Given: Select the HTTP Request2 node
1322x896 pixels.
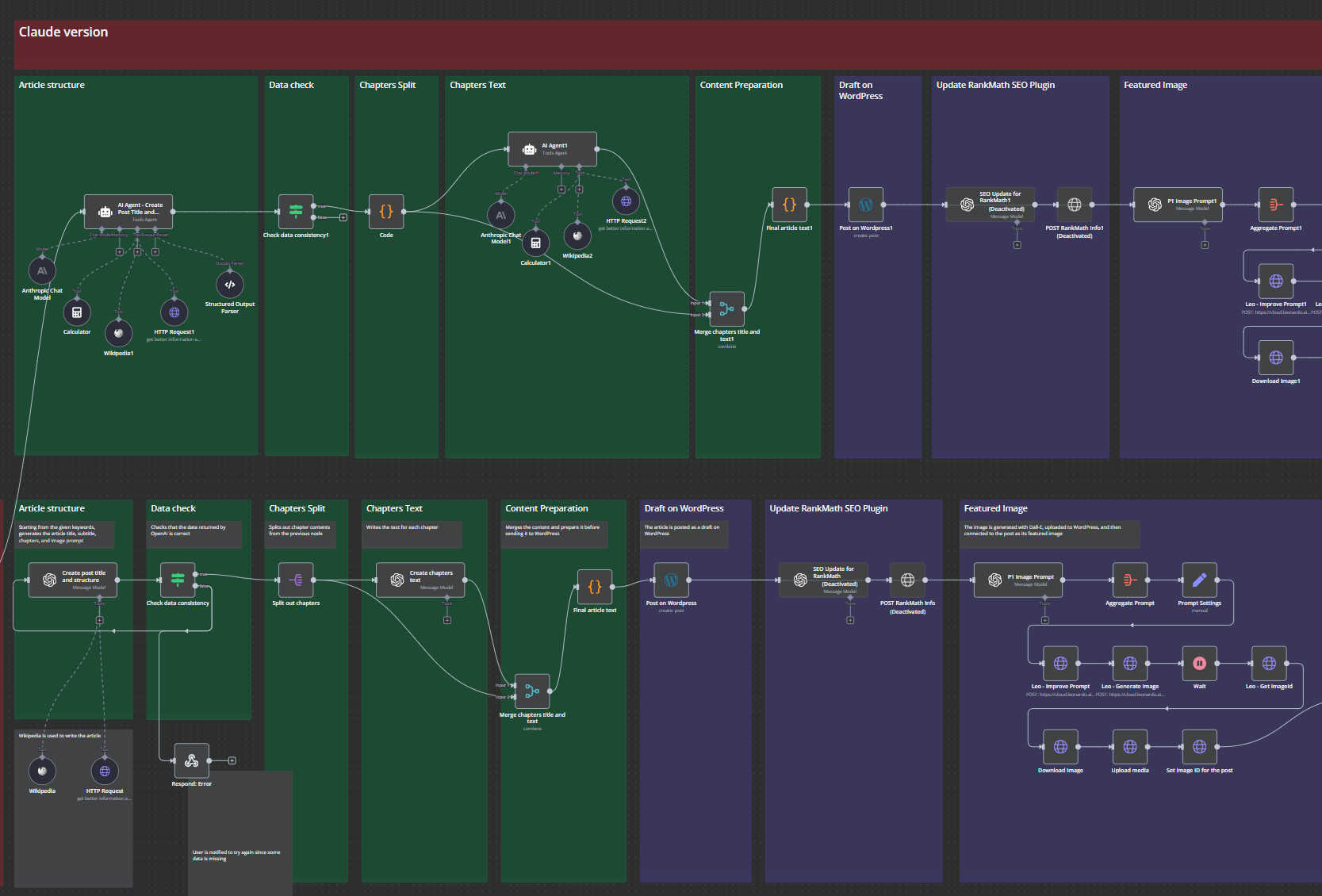Looking at the screenshot, I should pos(626,201).
